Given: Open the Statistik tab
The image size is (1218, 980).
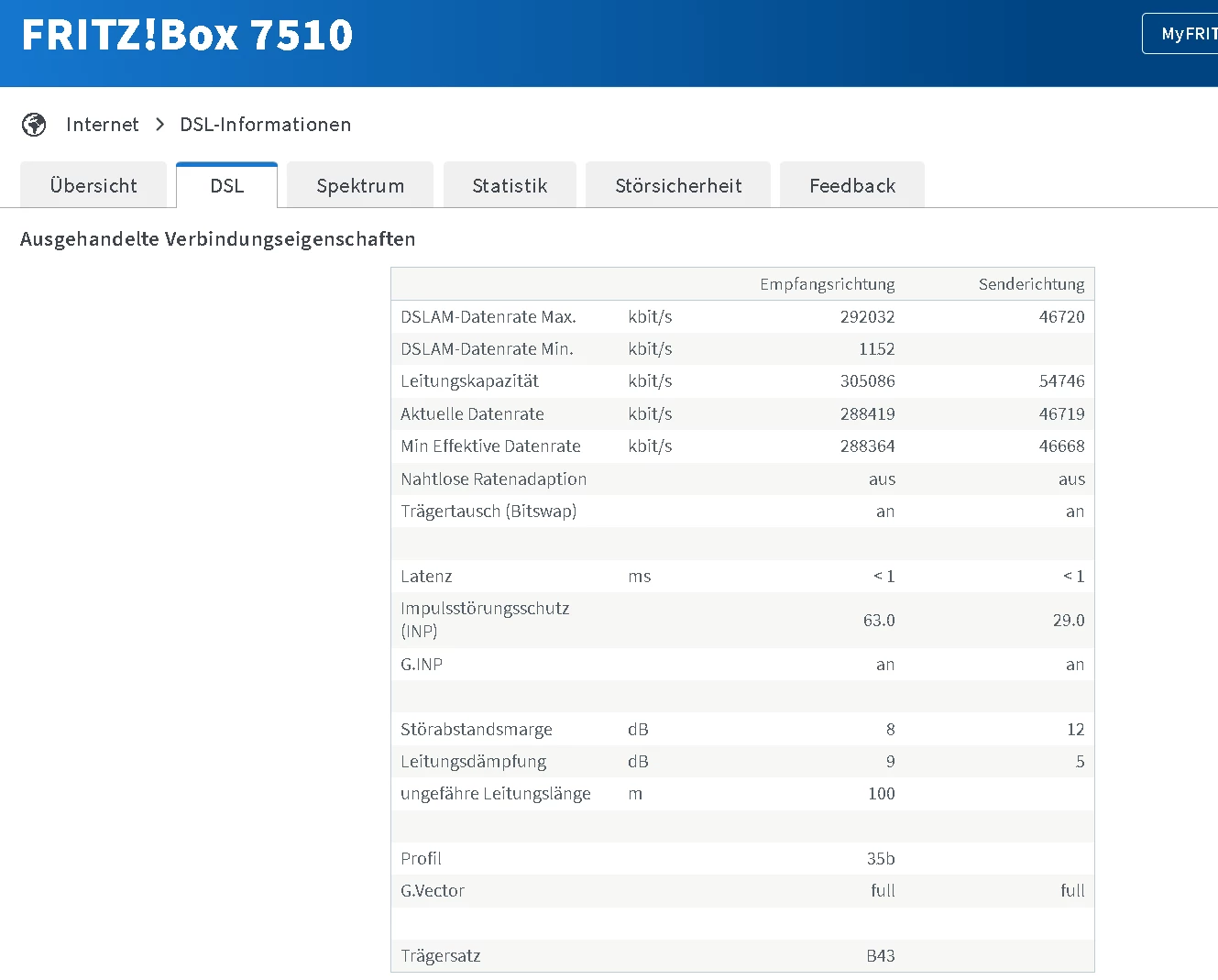Looking at the screenshot, I should tap(510, 185).
